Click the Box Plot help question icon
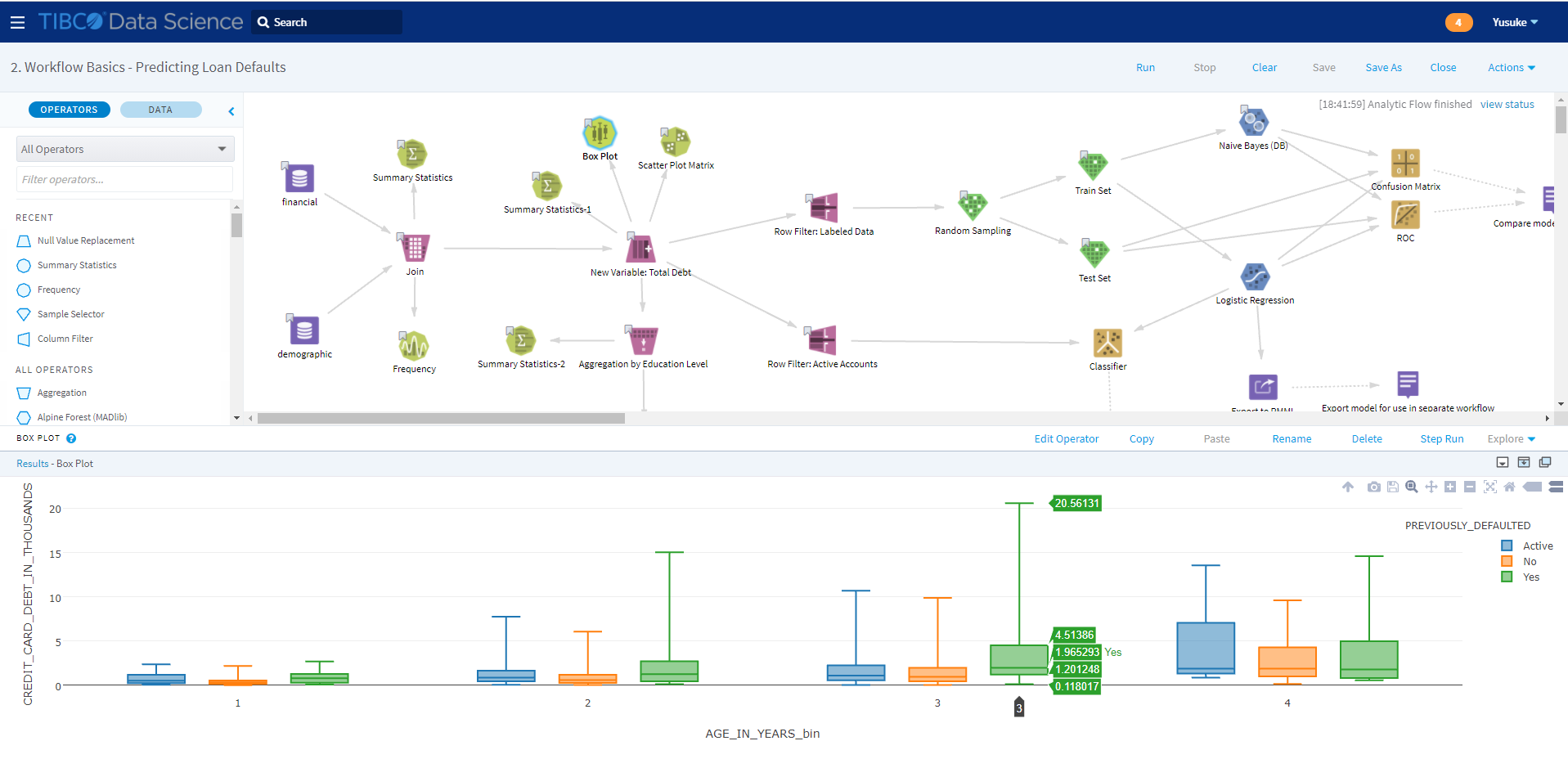Screen dimensions: 1568x768 (x=71, y=438)
